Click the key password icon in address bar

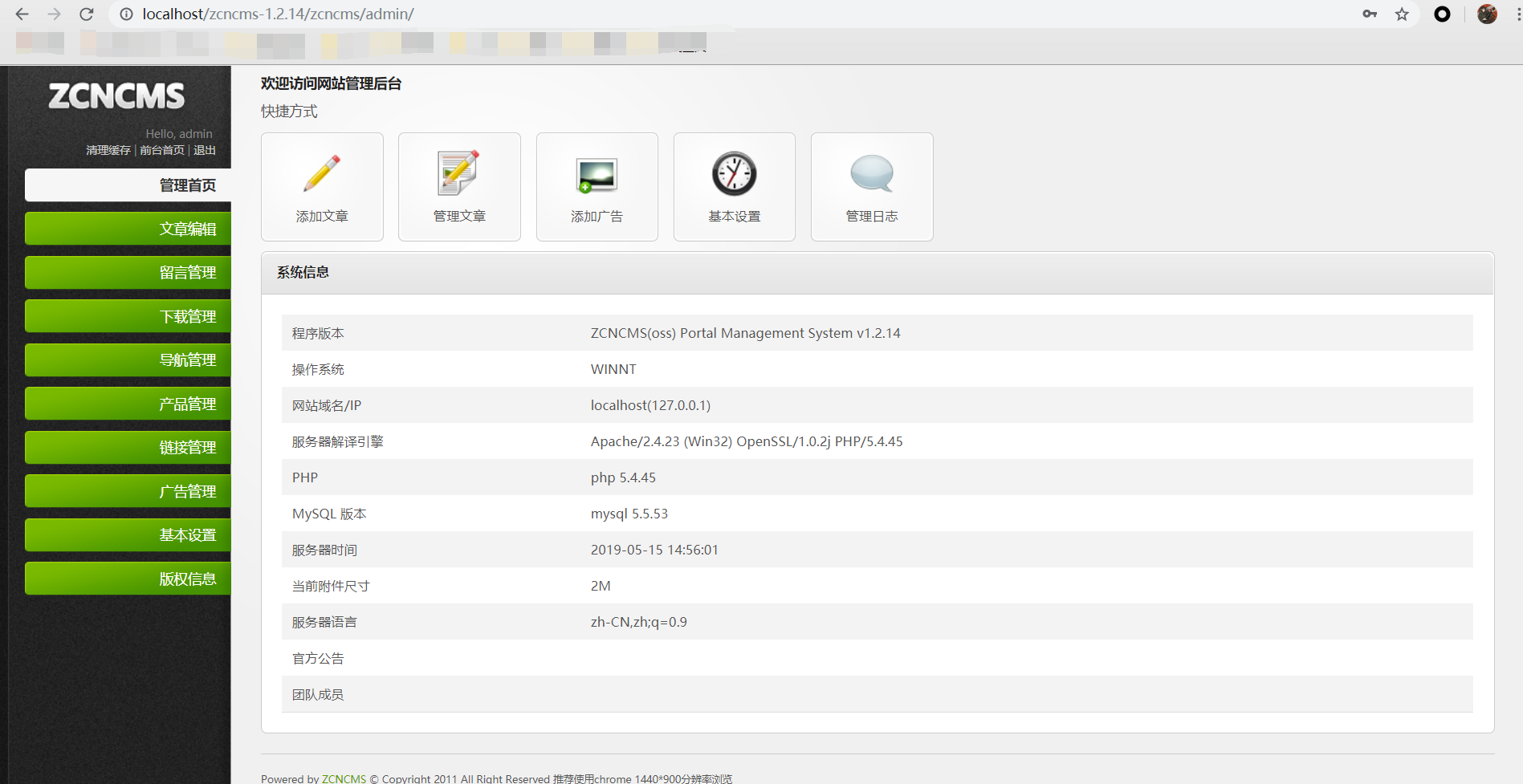(x=1370, y=14)
